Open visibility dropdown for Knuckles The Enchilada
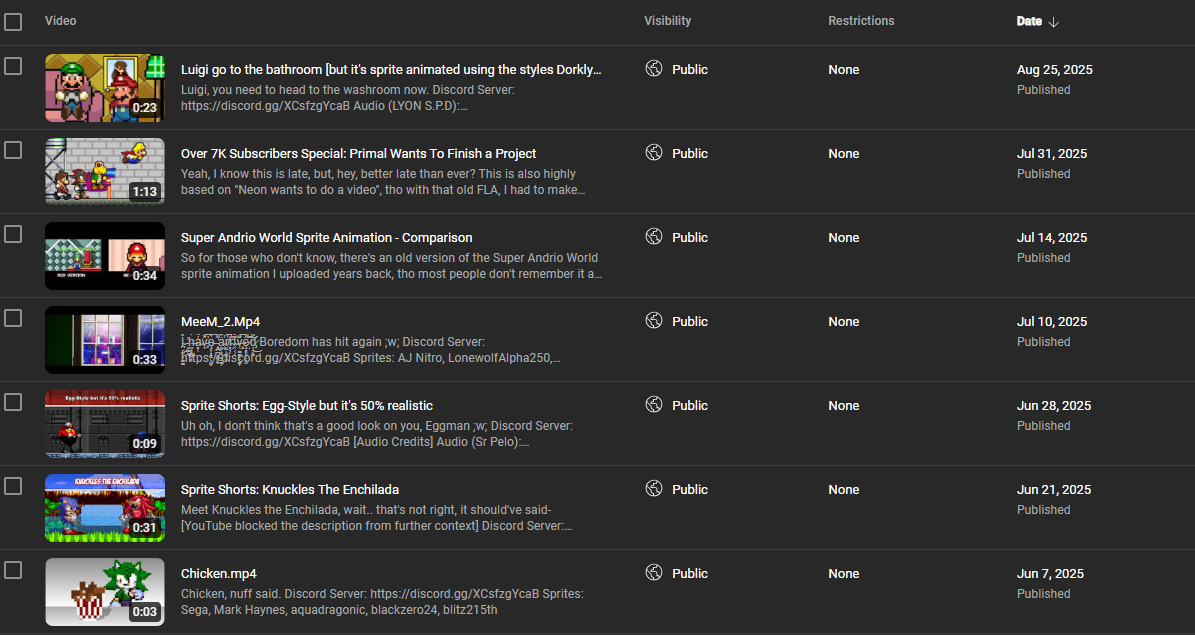 point(689,489)
